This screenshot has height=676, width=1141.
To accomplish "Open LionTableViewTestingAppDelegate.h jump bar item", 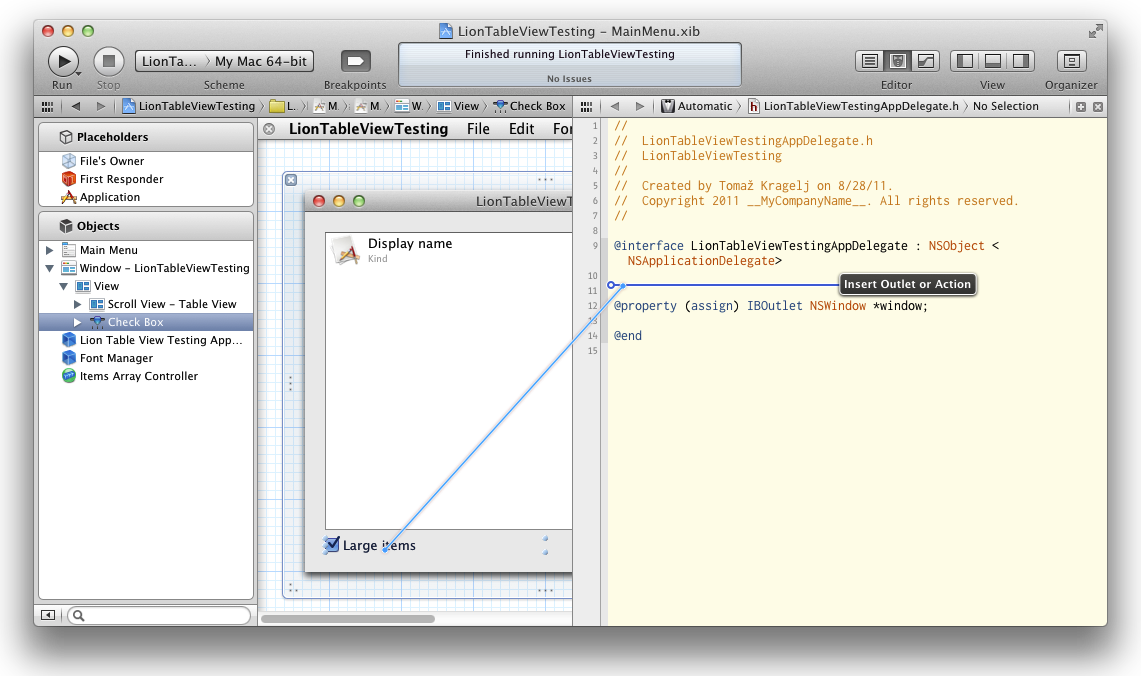I will tap(854, 106).
